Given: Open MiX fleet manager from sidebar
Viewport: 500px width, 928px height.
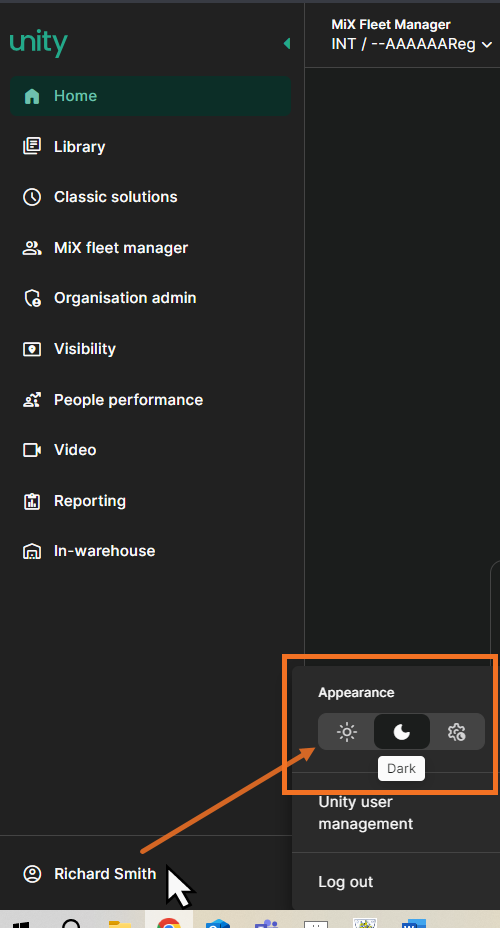Looking at the screenshot, I should (x=121, y=248).
